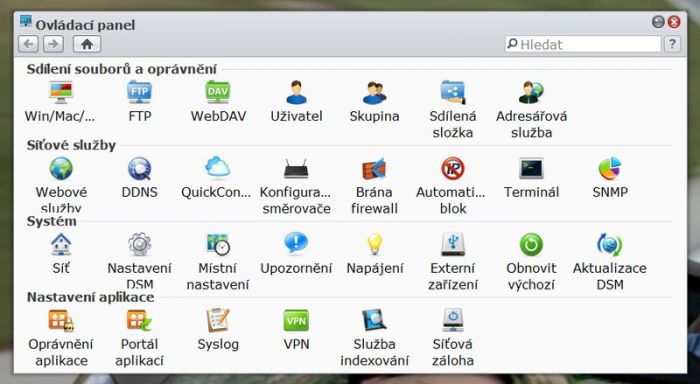Go to control panel home button
Image resolution: width=700 pixels, height=384 pixels.
[87, 44]
